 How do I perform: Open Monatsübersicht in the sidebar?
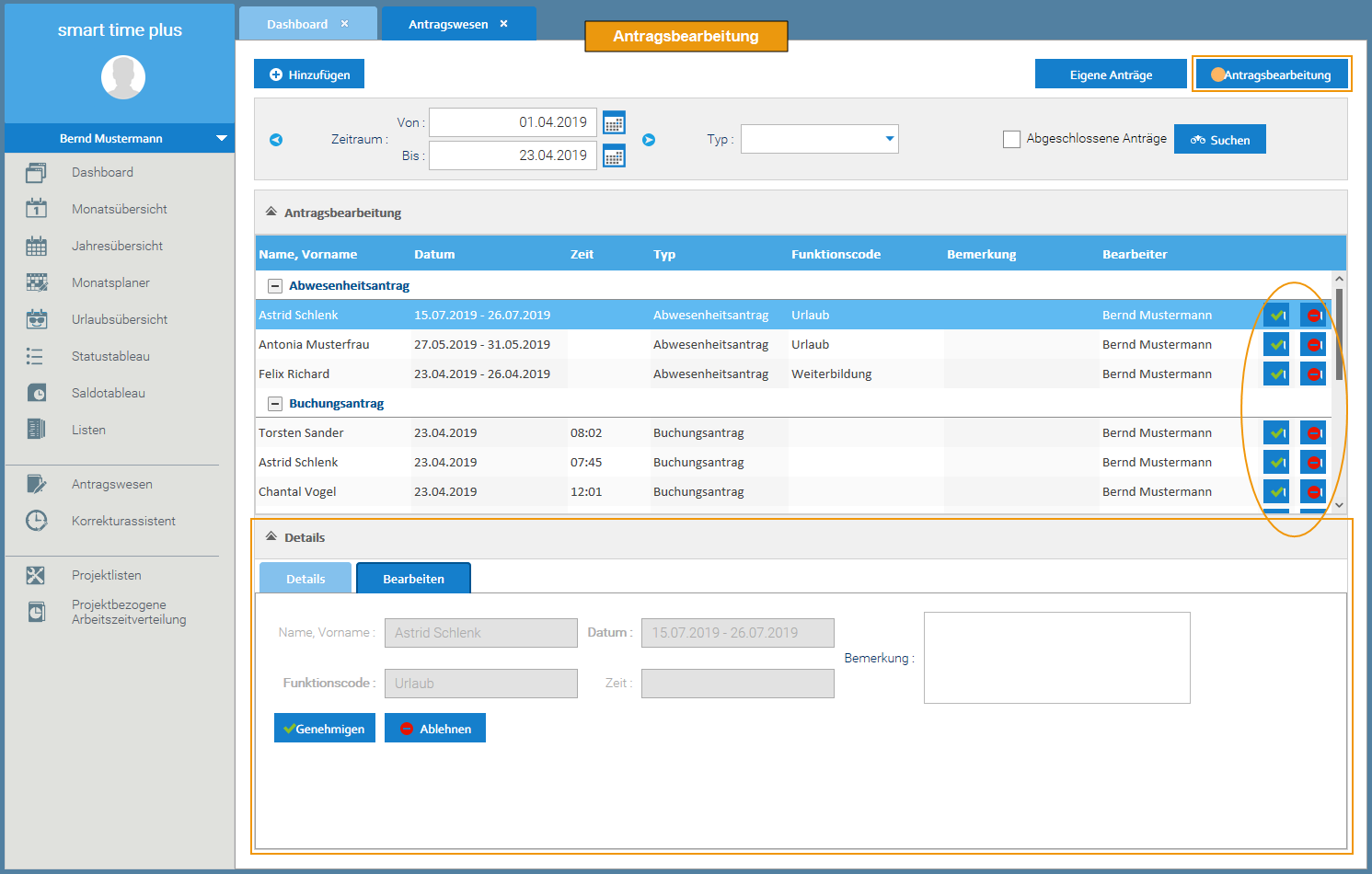[120, 209]
